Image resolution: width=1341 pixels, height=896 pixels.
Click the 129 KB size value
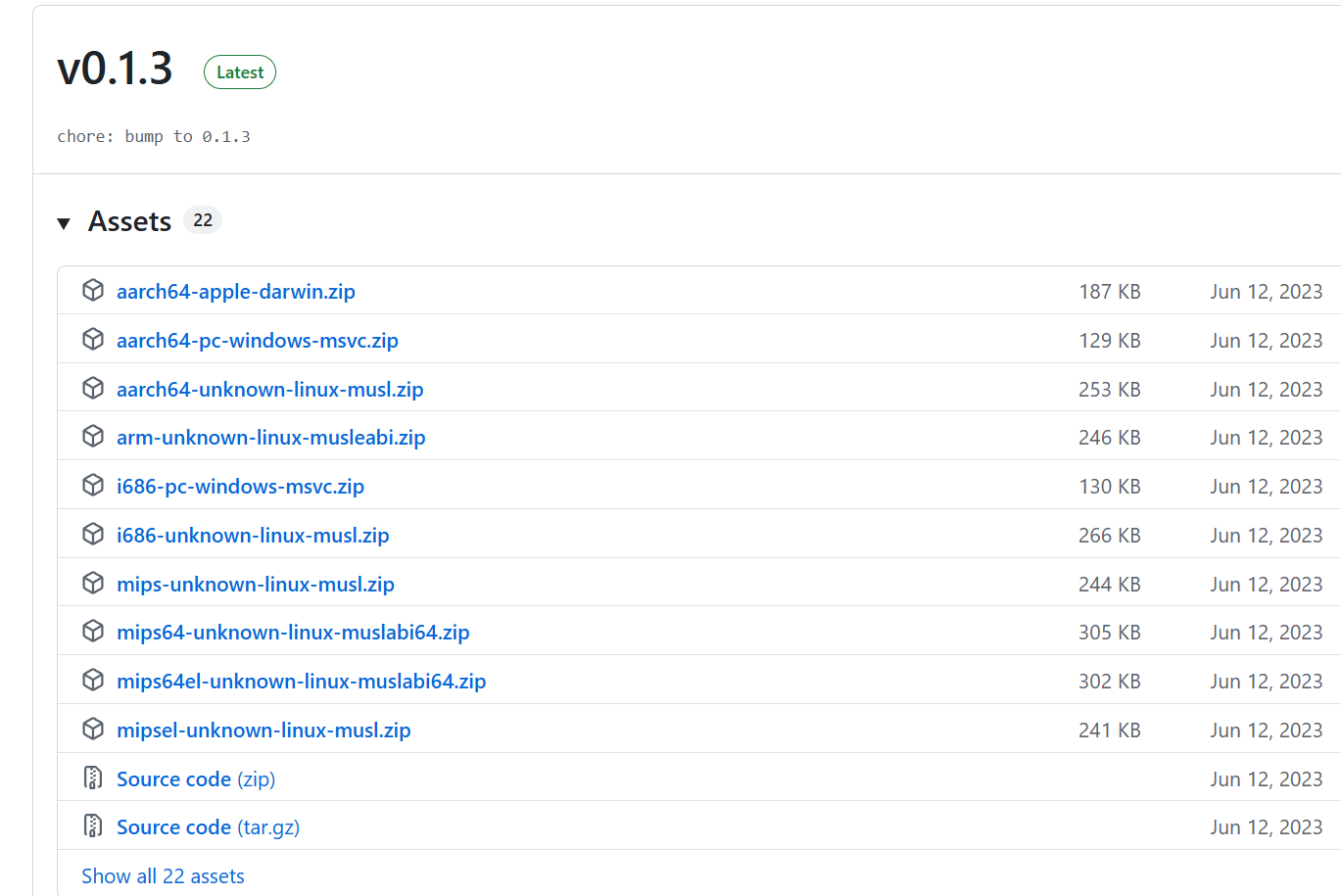(x=1110, y=341)
